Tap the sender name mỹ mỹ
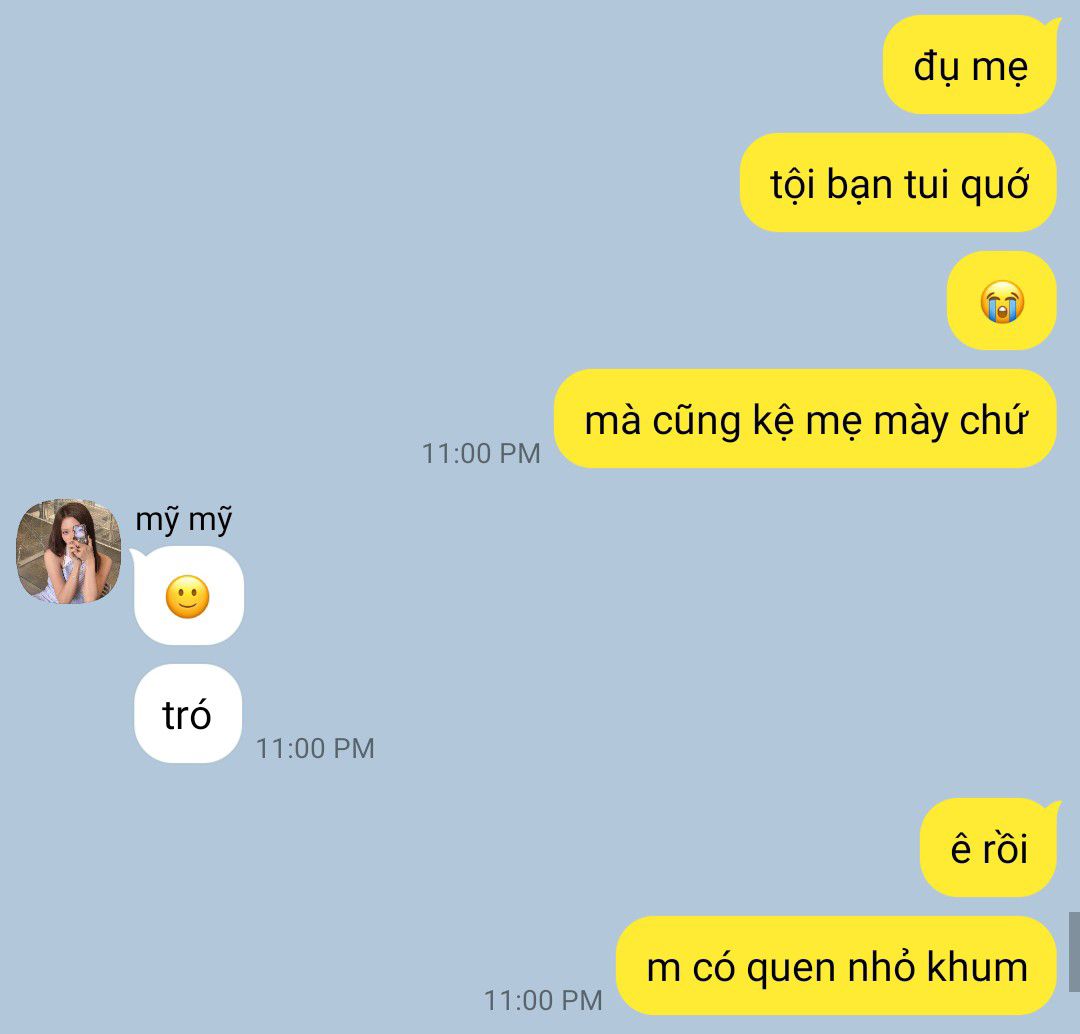The width and height of the screenshot is (1080, 1034). tap(183, 520)
